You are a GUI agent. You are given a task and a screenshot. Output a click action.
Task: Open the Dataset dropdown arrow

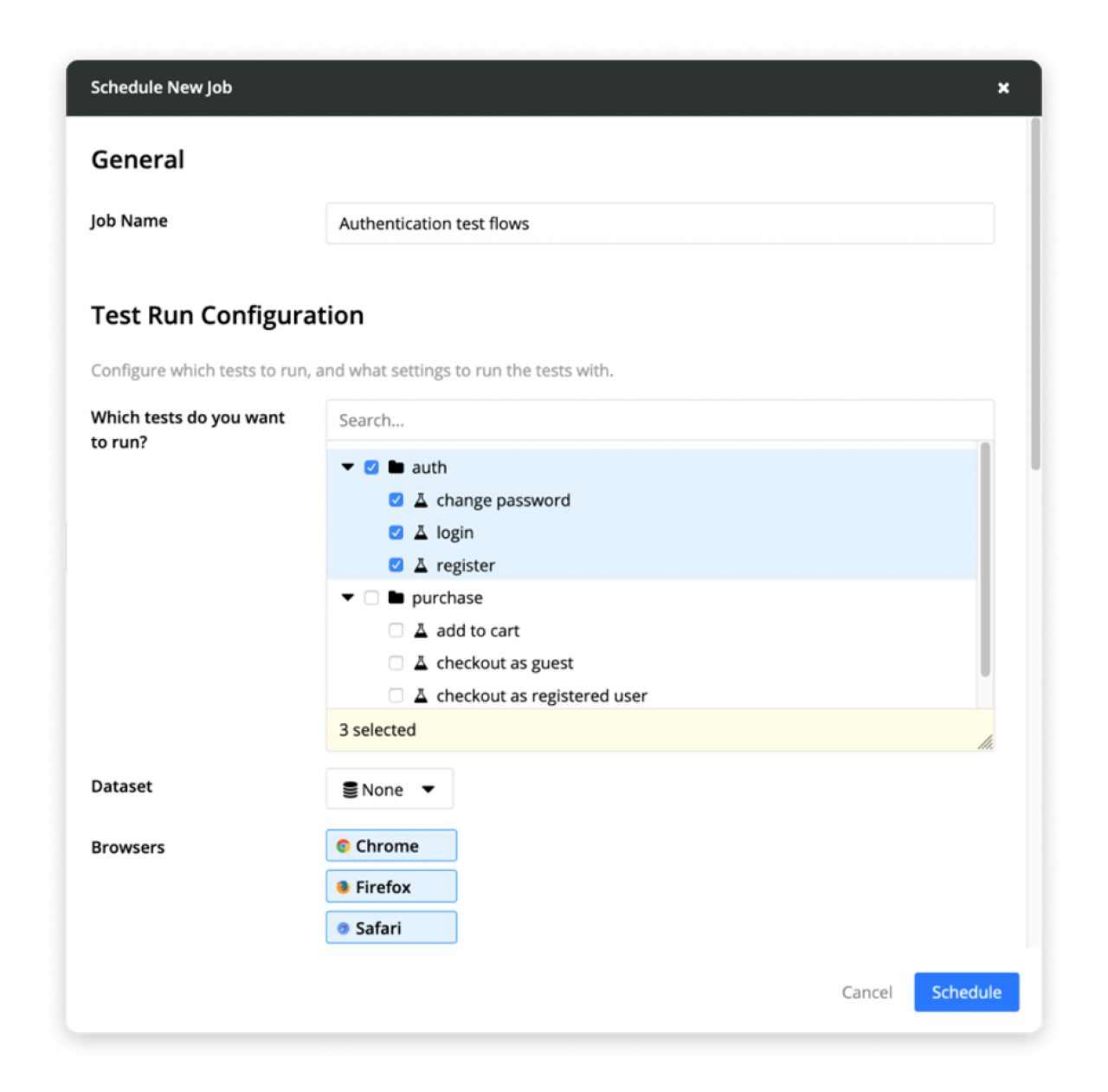point(428,790)
